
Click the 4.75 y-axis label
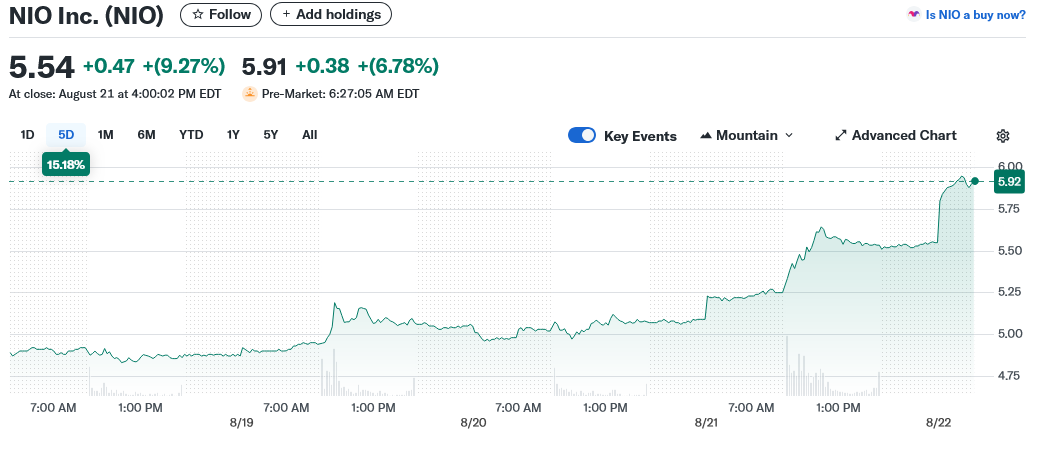[x=1010, y=376]
